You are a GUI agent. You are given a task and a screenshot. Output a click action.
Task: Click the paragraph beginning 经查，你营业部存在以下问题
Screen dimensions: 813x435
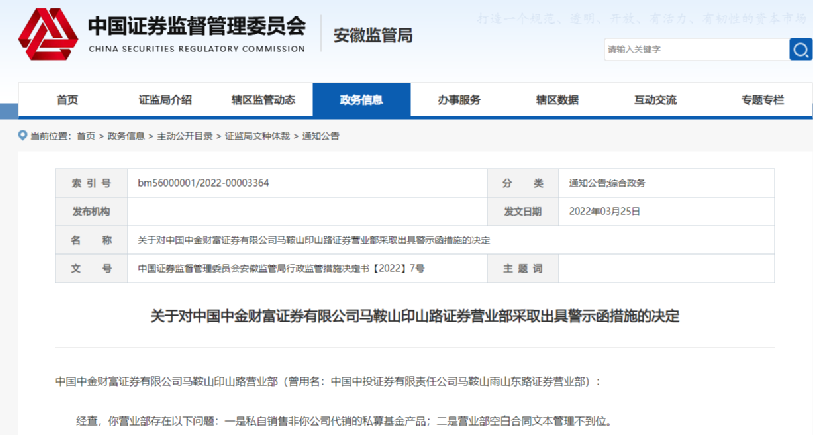[345, 421]
